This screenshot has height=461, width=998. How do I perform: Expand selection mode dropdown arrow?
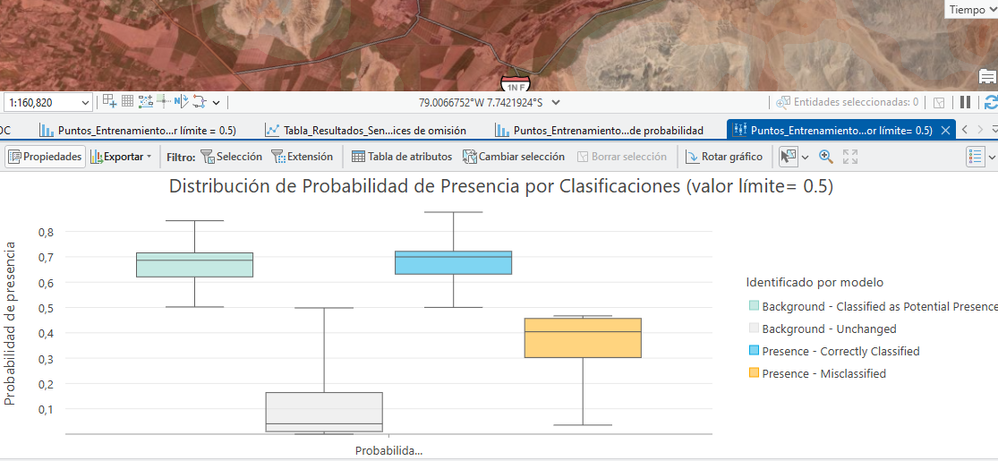[x=805, y=157]
